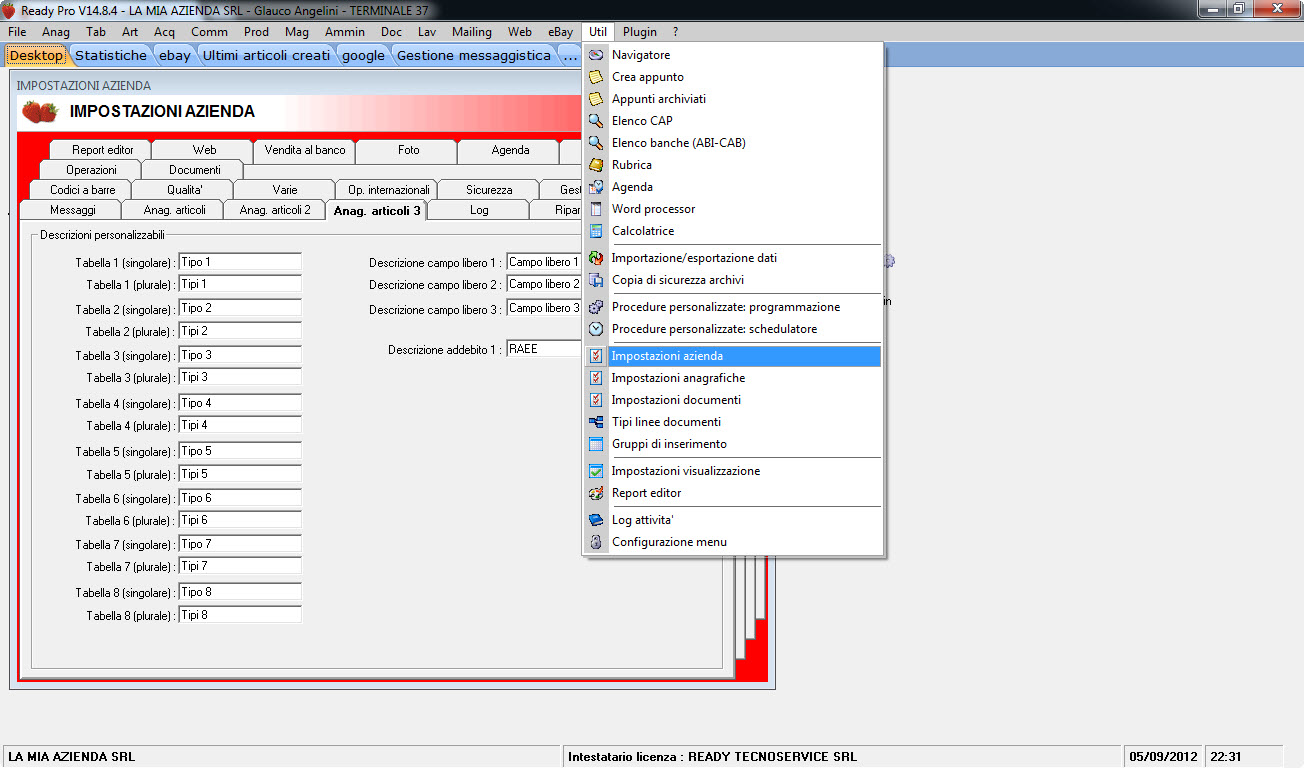
Task: Open the Documenti settings tab
Action: coord(194,170)
